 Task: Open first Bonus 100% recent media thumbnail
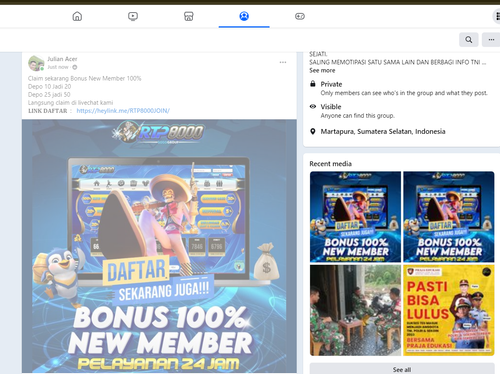pyautogui.click(x=355, y=217)
